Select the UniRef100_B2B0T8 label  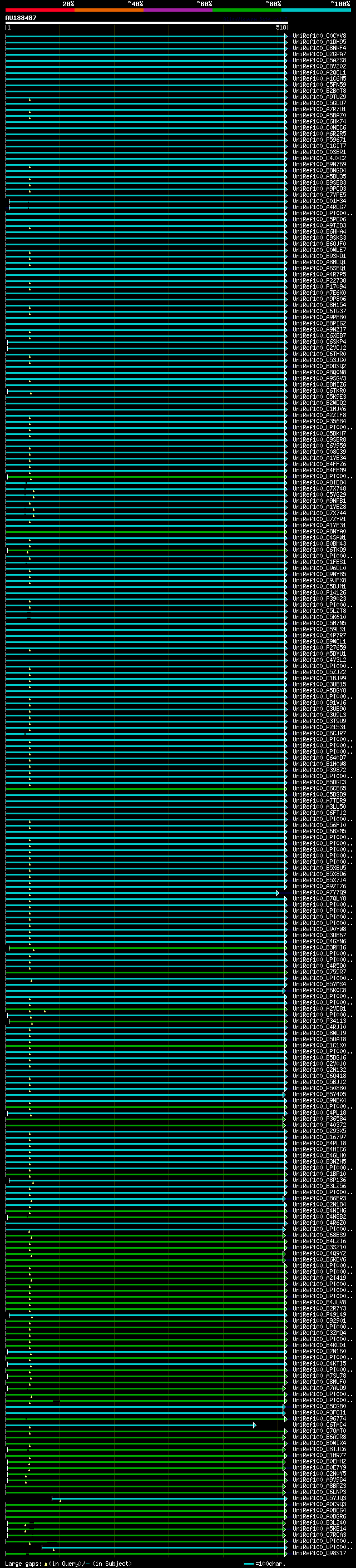(x=319, y=91)
